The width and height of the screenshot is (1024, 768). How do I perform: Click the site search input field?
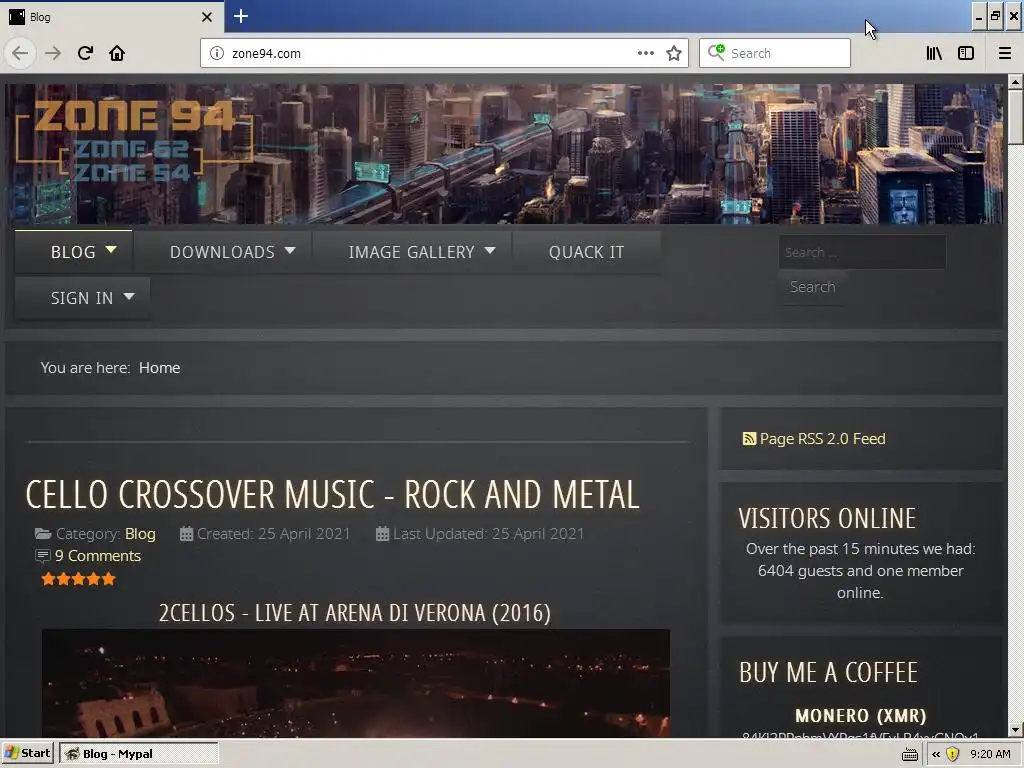pos(862,252)
